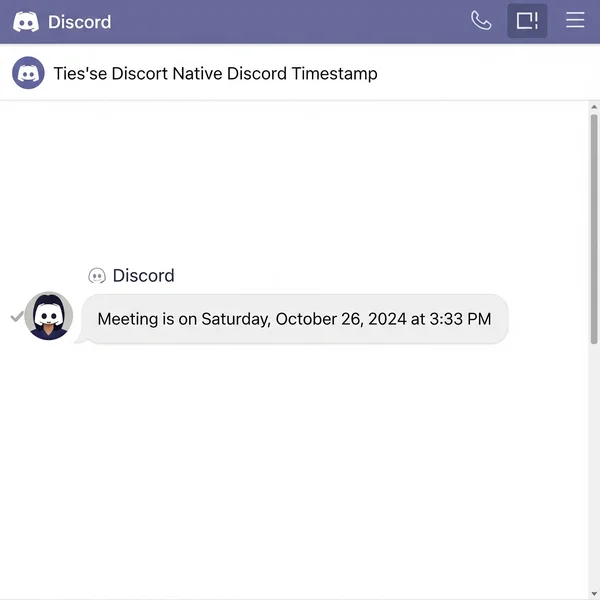The image size is (600, 600).
Task: Click the small bot icon beside the sender name
Action: tap(97, 276)
